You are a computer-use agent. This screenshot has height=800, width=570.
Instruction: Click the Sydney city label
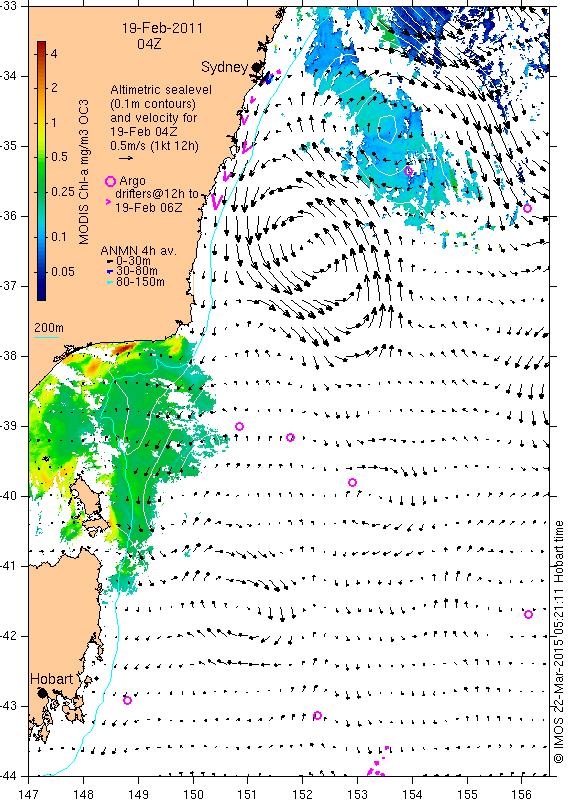[225, 67]
